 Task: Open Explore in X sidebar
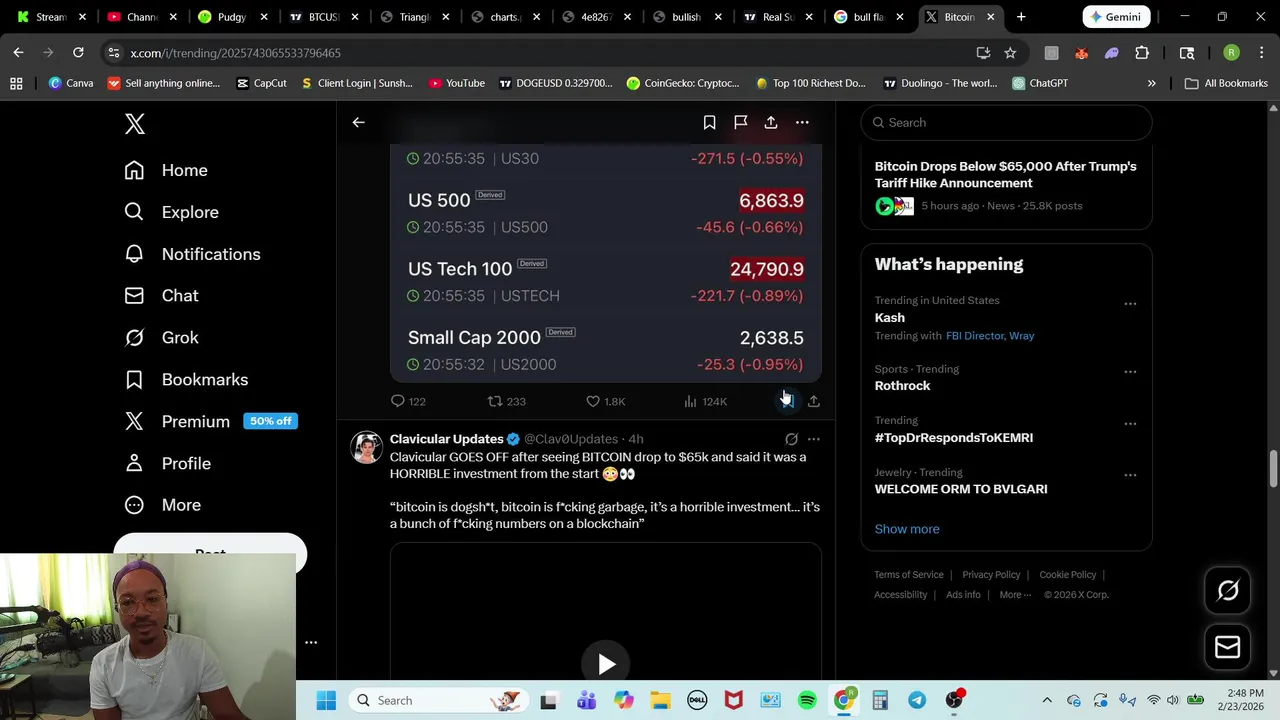point(171,212)
